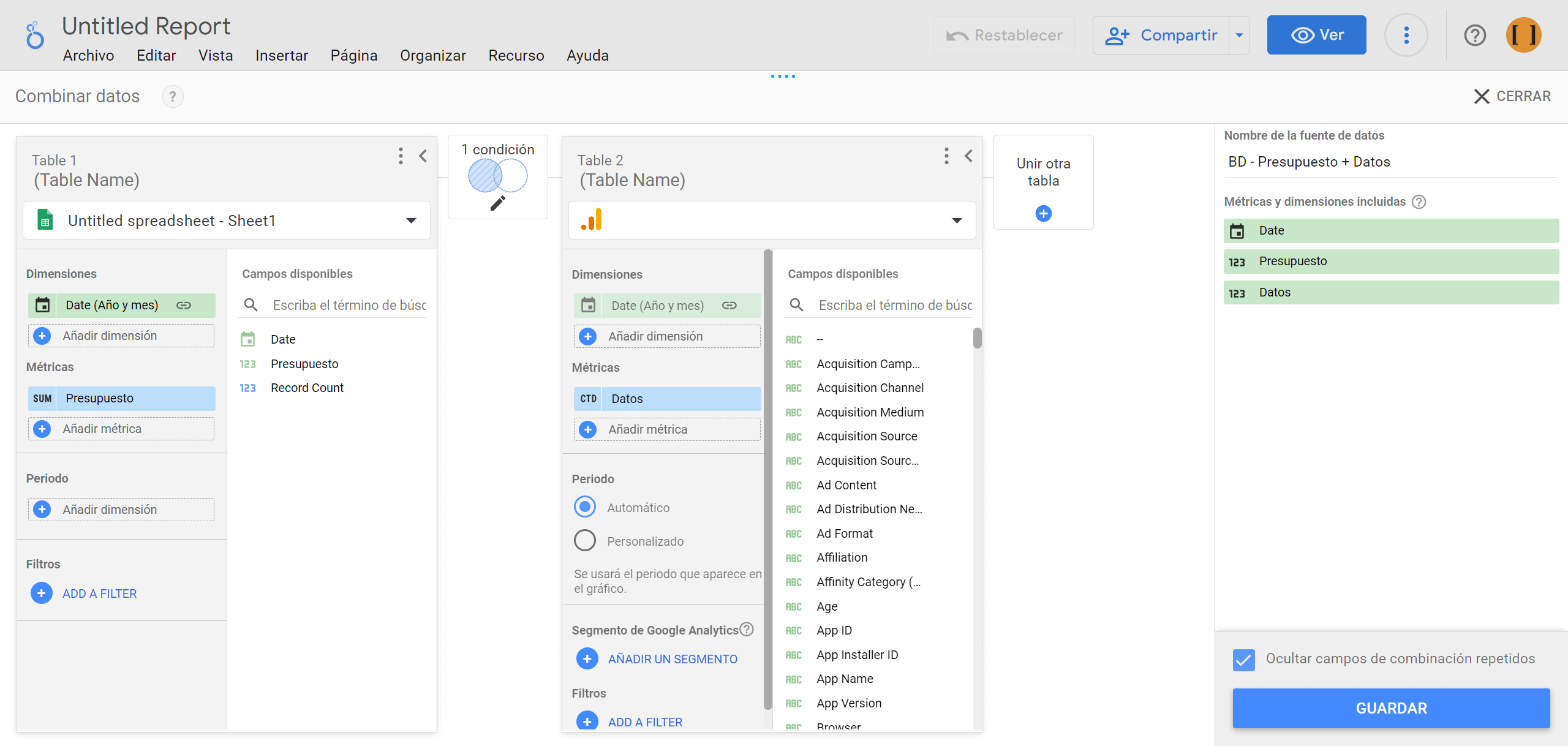Screen dimensions: 1568x746
Task: Click the Table 2 fields list scrollbar
Action: (978, 338)
